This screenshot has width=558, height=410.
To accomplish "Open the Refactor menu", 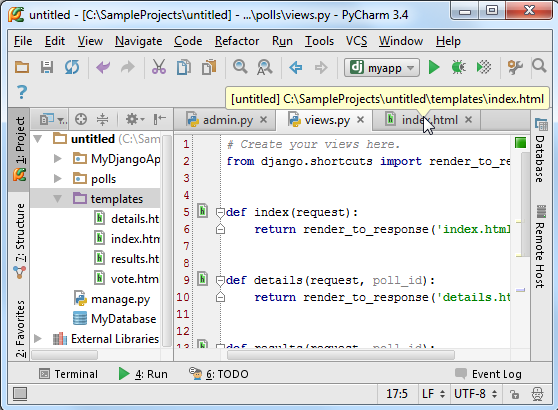I will [237, 41].
